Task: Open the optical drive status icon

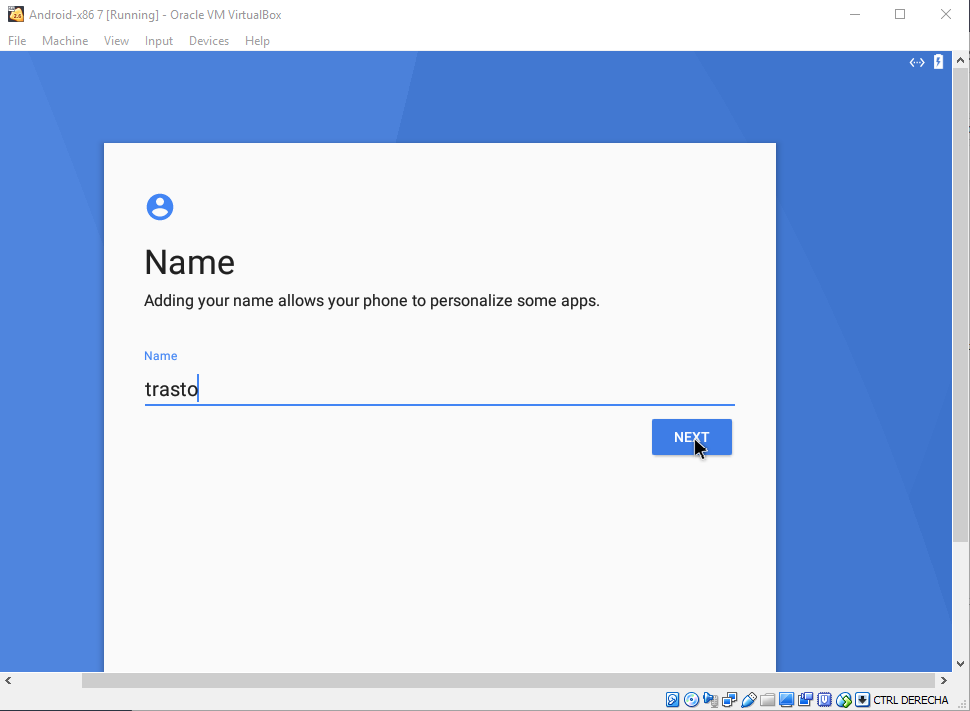Action: point(691,700)
